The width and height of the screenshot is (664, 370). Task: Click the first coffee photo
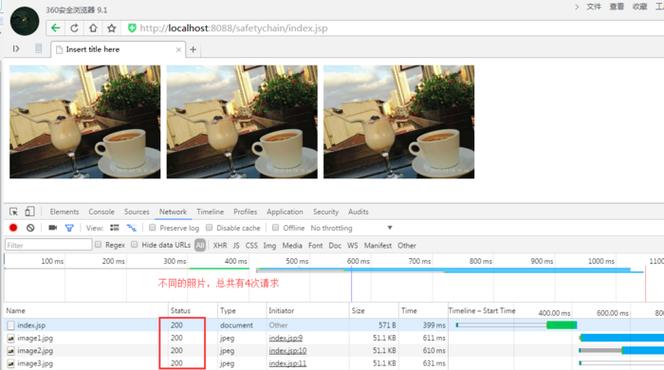click(85, 121)
